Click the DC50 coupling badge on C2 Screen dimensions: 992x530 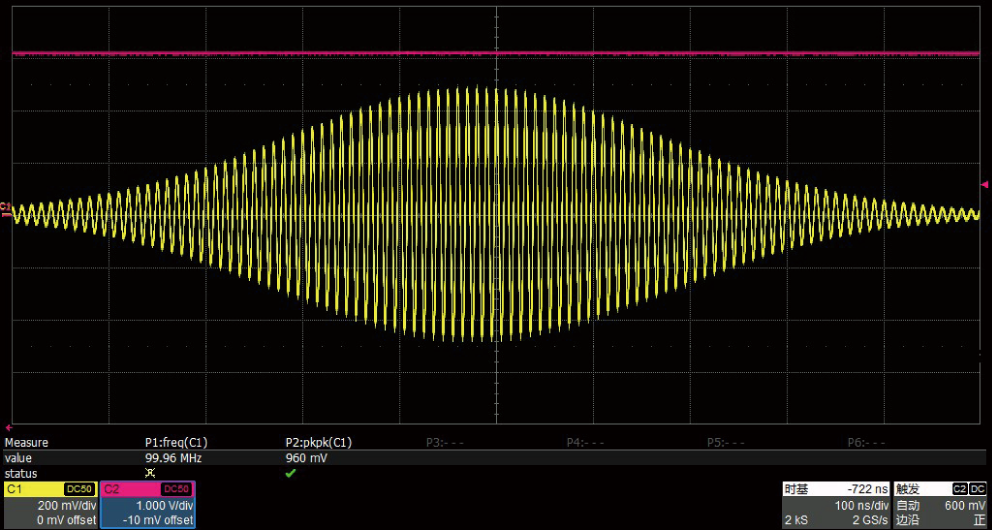176,489
